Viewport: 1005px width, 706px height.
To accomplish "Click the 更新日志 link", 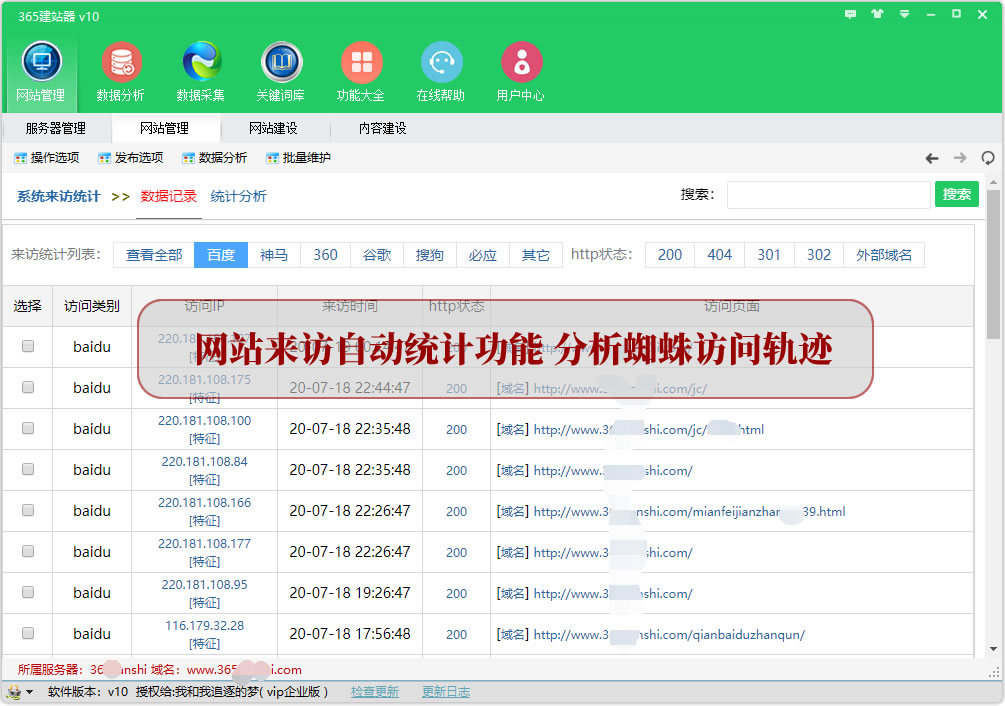I will 446,692.
